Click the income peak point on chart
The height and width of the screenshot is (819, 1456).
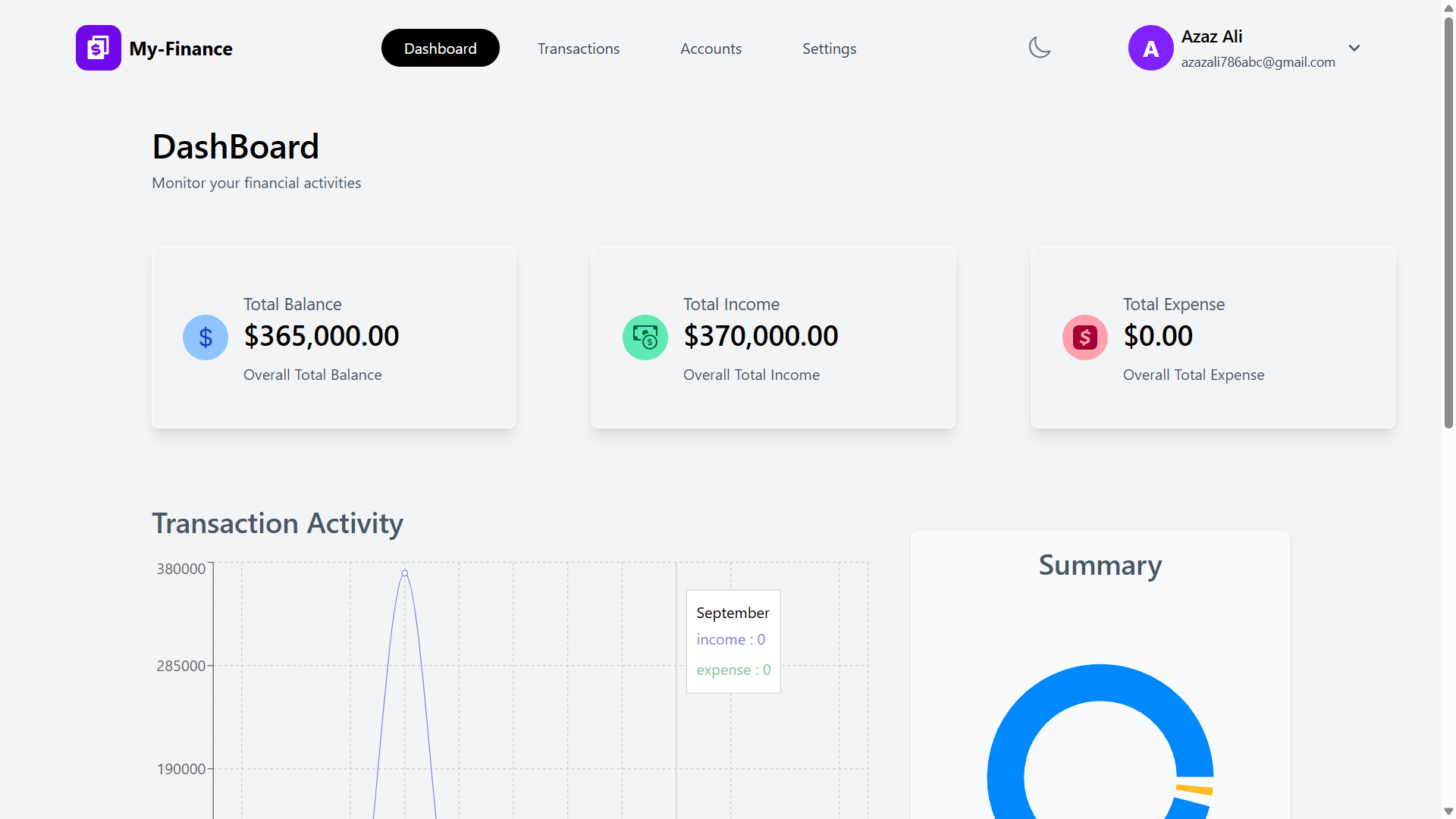405,573
